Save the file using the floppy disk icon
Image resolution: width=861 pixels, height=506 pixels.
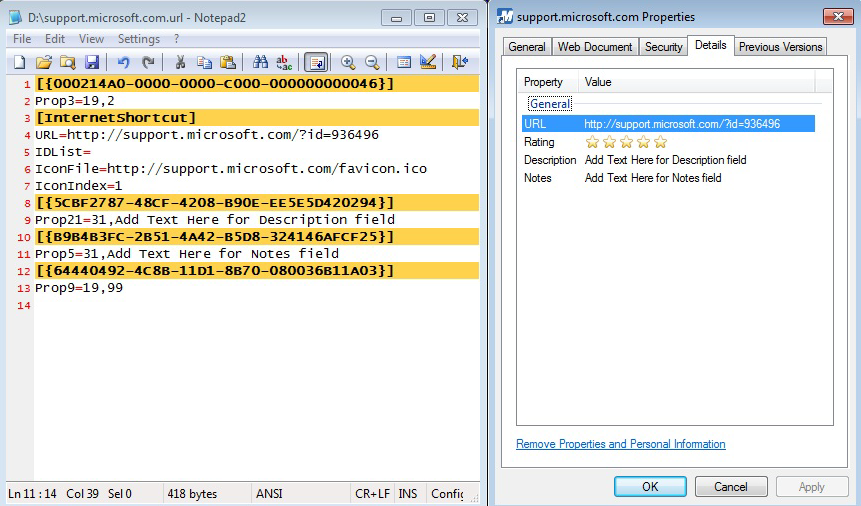tap(92, 62)
